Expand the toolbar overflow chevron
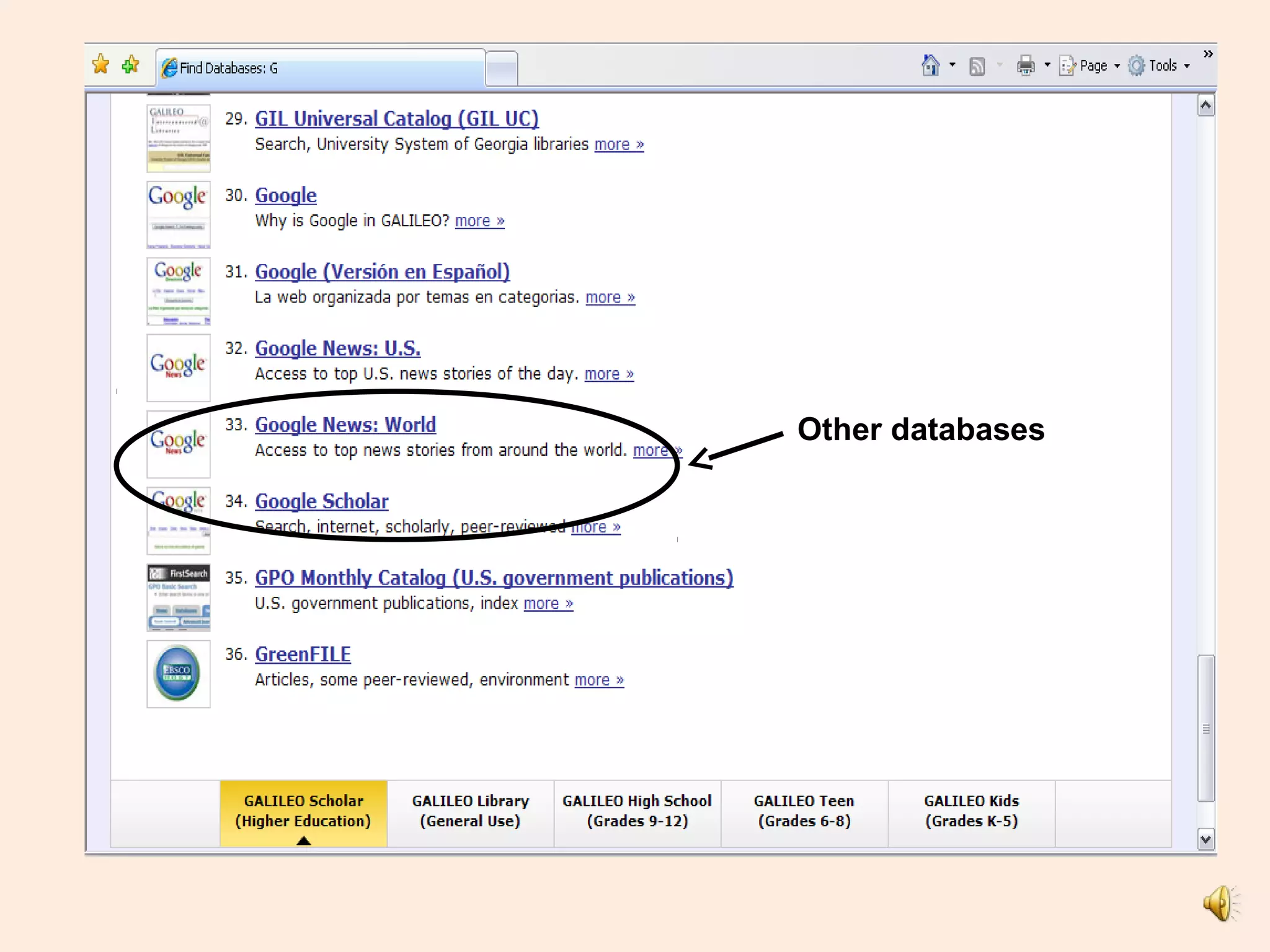The height and width of the screenshot is (952, 1270). tap(1208, 54)
